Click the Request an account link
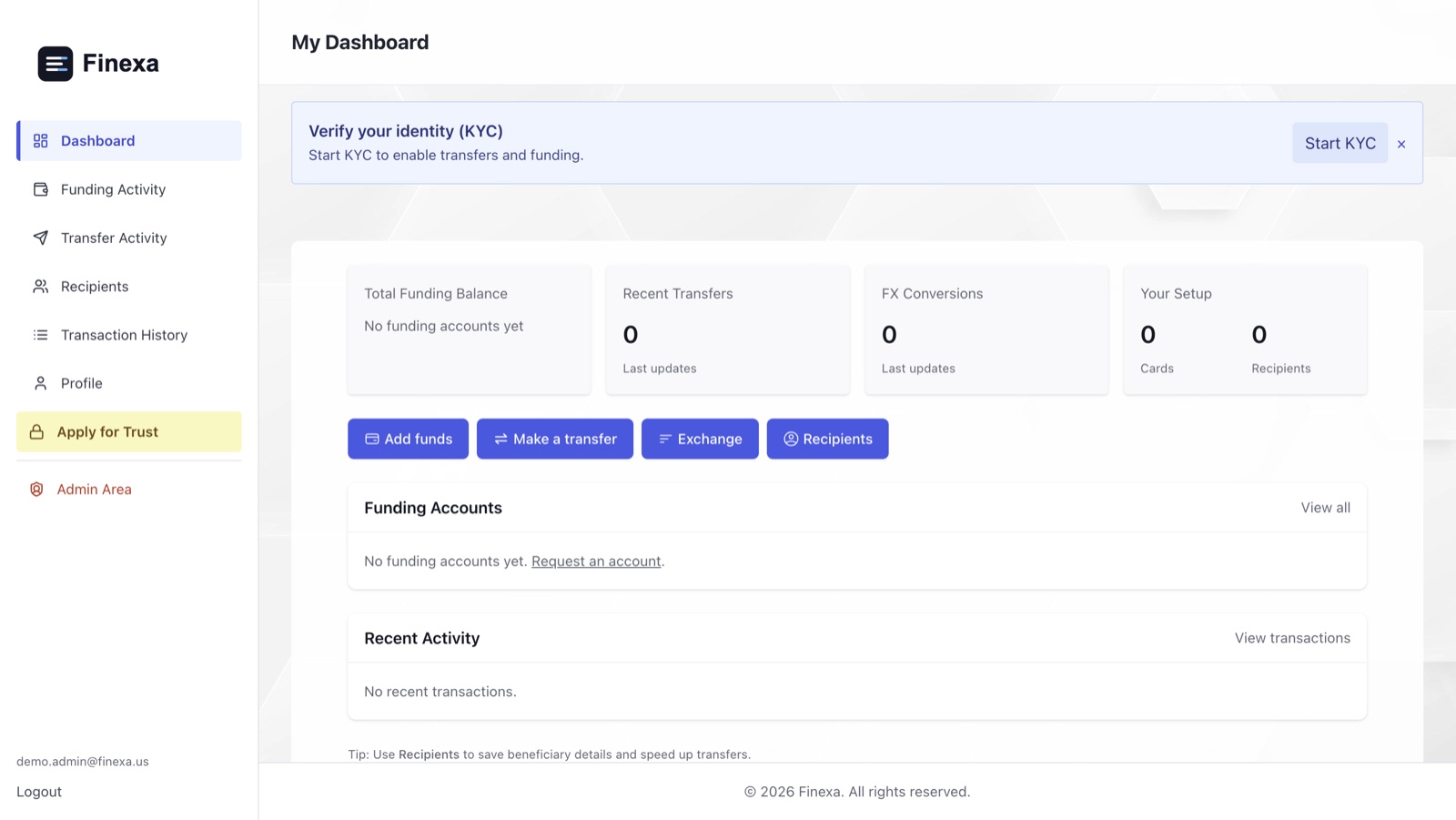The width and height of the screenshot is (1456, 820). (596, 562)
